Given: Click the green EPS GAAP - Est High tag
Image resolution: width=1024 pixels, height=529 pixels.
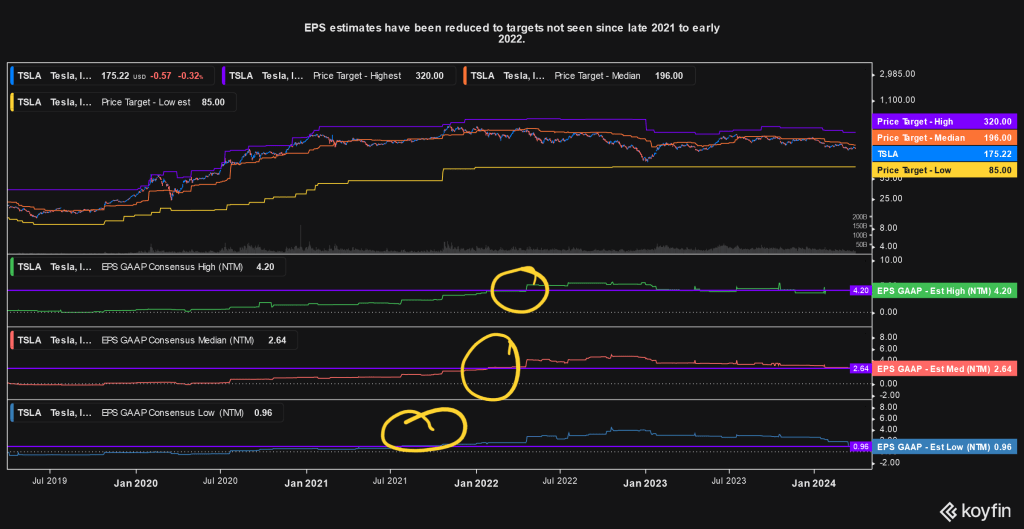Looking at the screenshot, I should [944, 291].
